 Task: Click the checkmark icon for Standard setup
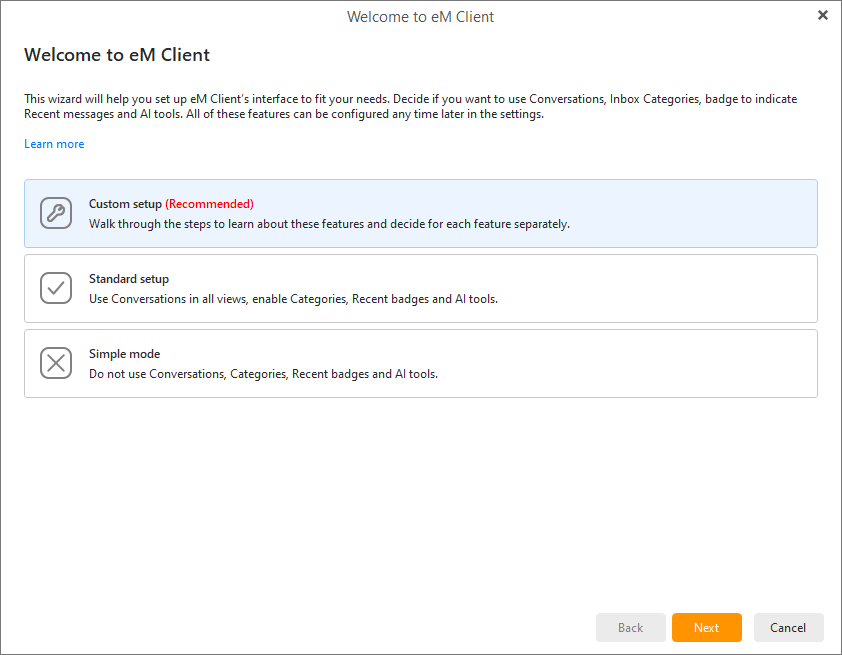(x=56, y=288)
